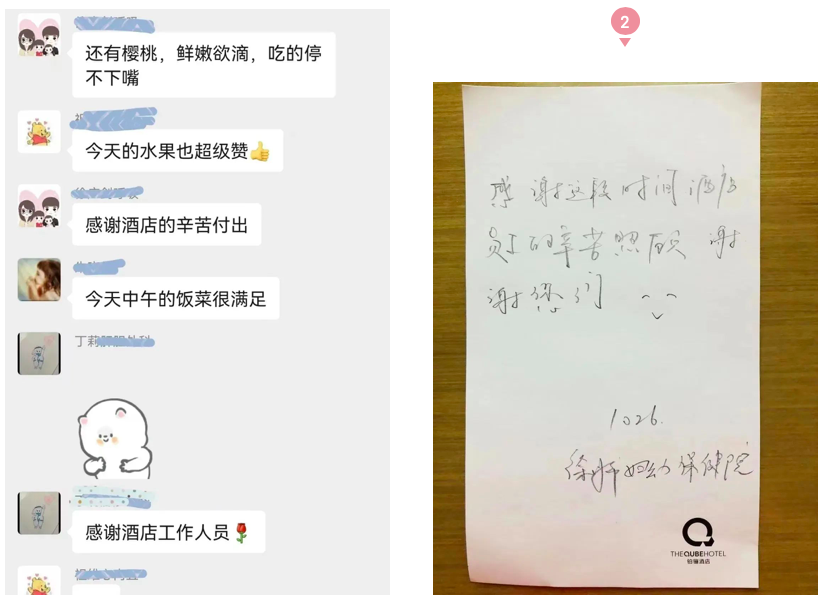The width and height of the screenshot is (828, 601).
Task: Click the message bubble 还有樱桃，鲜嫩欲滴
Action: tap(204, 65)
